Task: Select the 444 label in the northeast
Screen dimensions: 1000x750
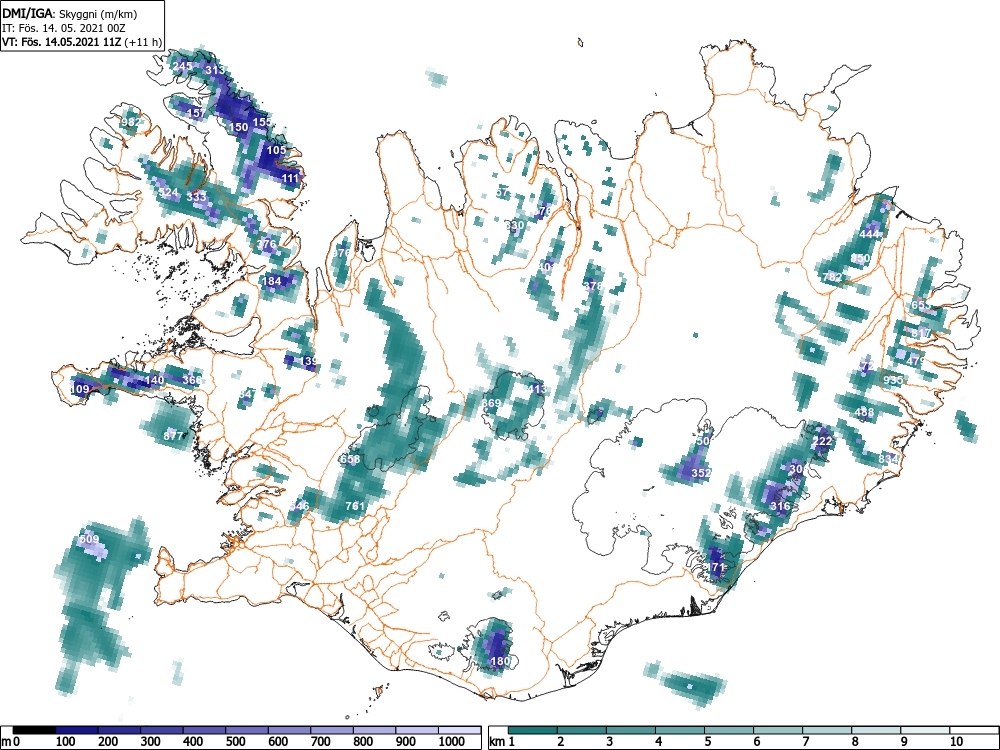Action: [869, 234]
